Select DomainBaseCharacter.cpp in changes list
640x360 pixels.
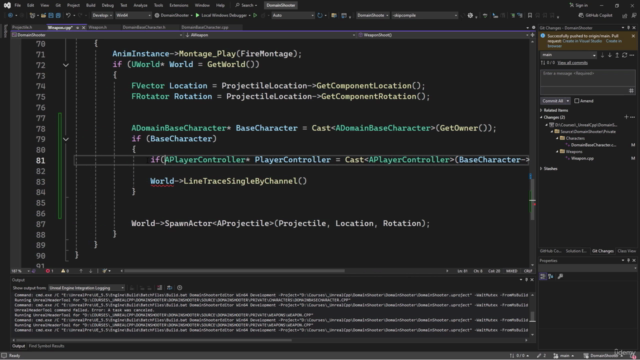coord(593,145)
